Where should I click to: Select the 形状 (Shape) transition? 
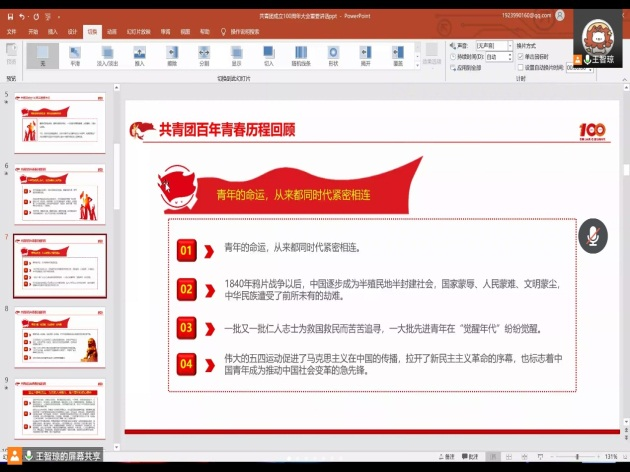[x=333, y=54]
